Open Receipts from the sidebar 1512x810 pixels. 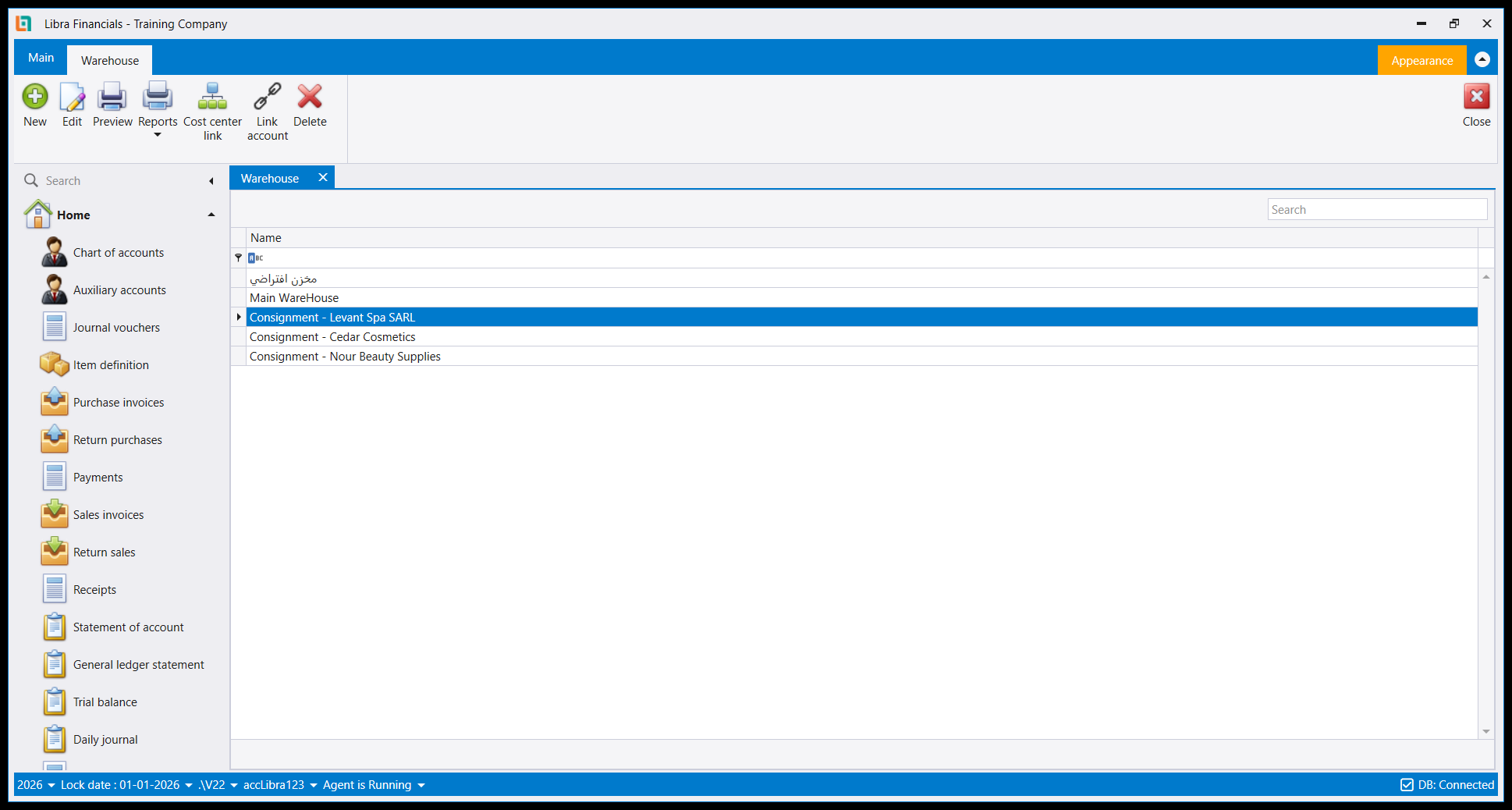coord(94,590)
